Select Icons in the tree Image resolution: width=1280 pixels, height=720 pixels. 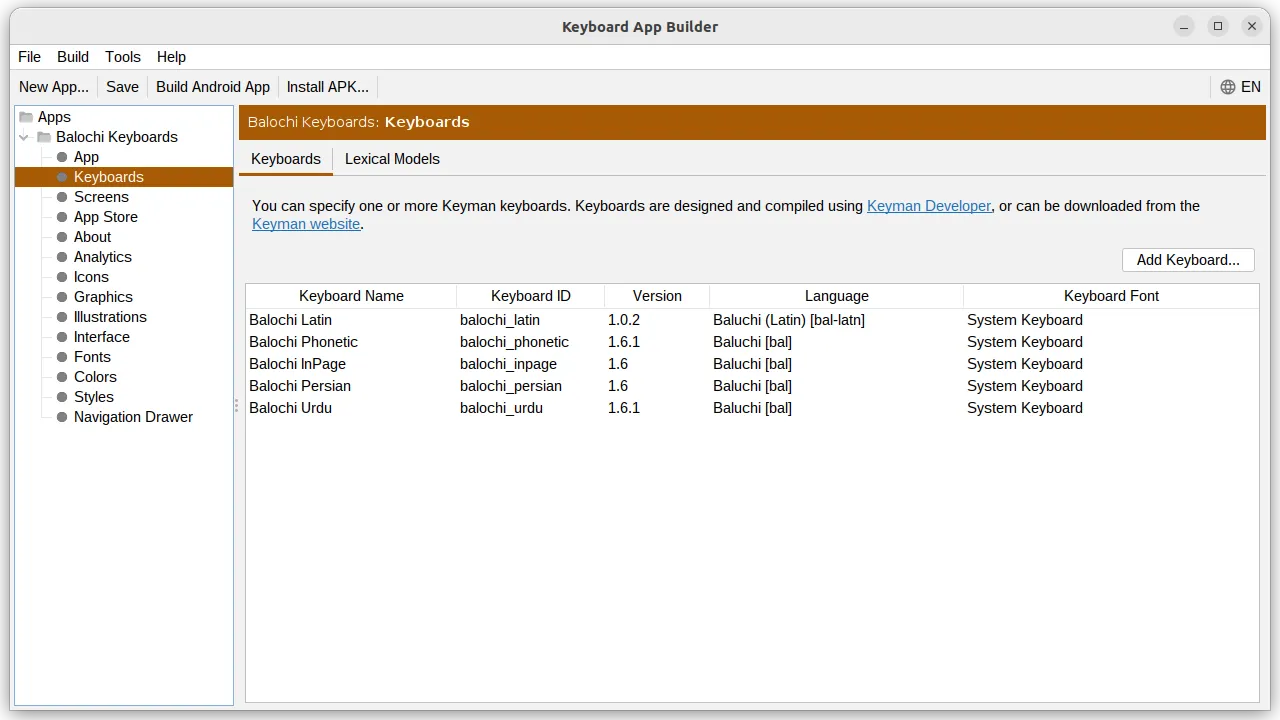click(91, 277)
